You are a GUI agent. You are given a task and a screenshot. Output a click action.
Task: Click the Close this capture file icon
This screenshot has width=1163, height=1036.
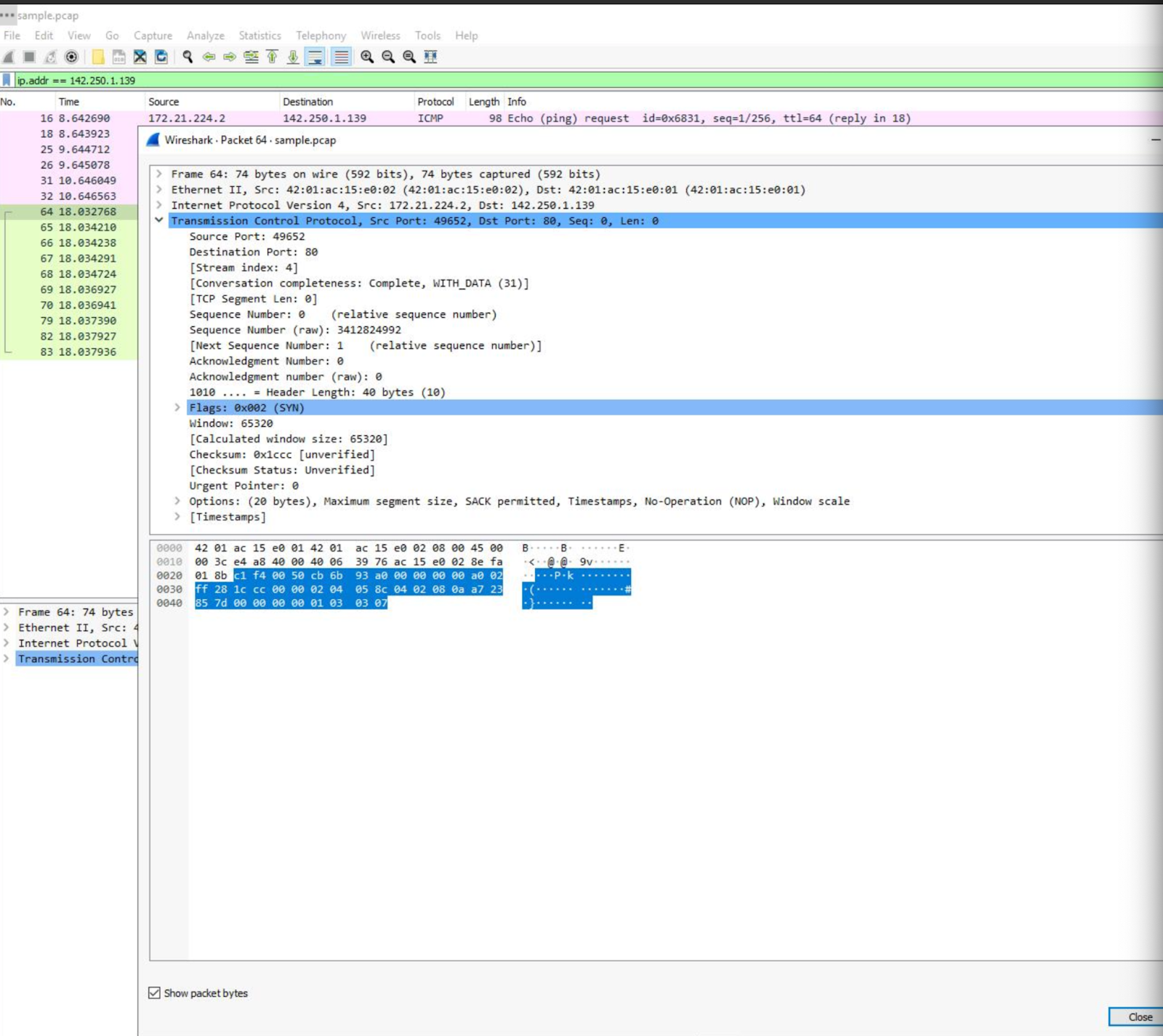[140, 57]
